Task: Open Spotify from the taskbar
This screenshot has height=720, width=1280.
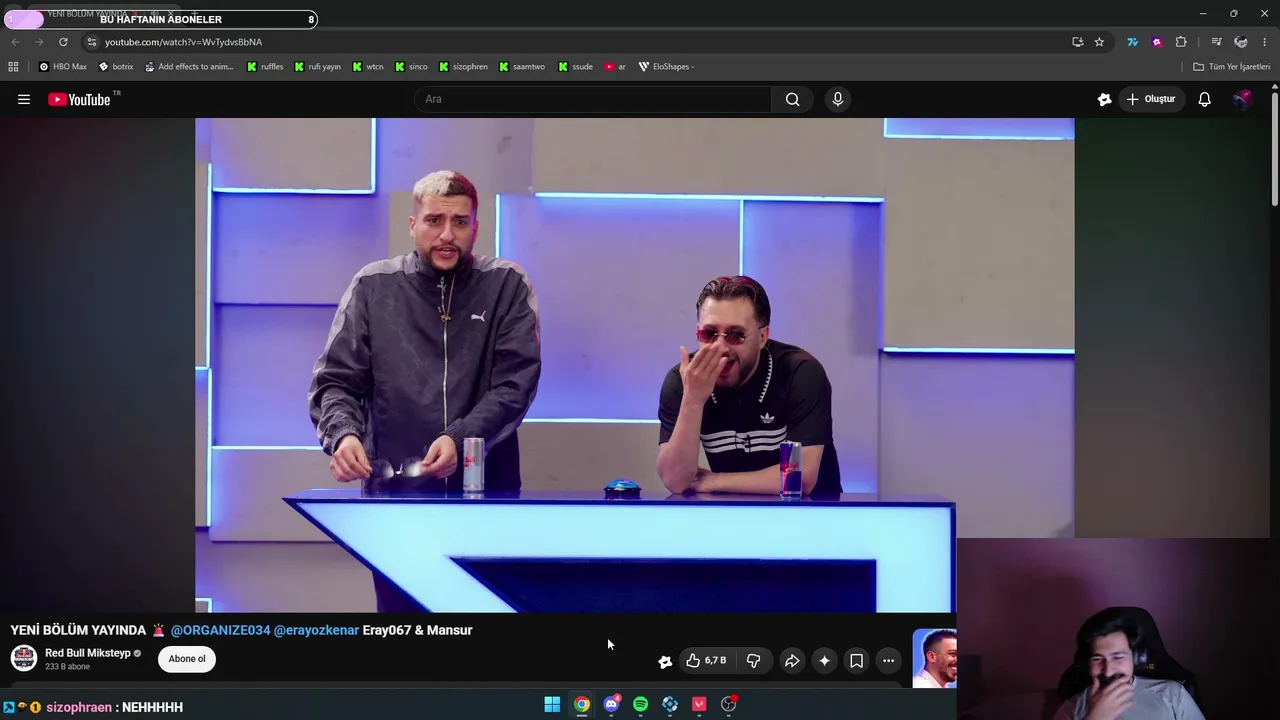Action: point(640,704)
